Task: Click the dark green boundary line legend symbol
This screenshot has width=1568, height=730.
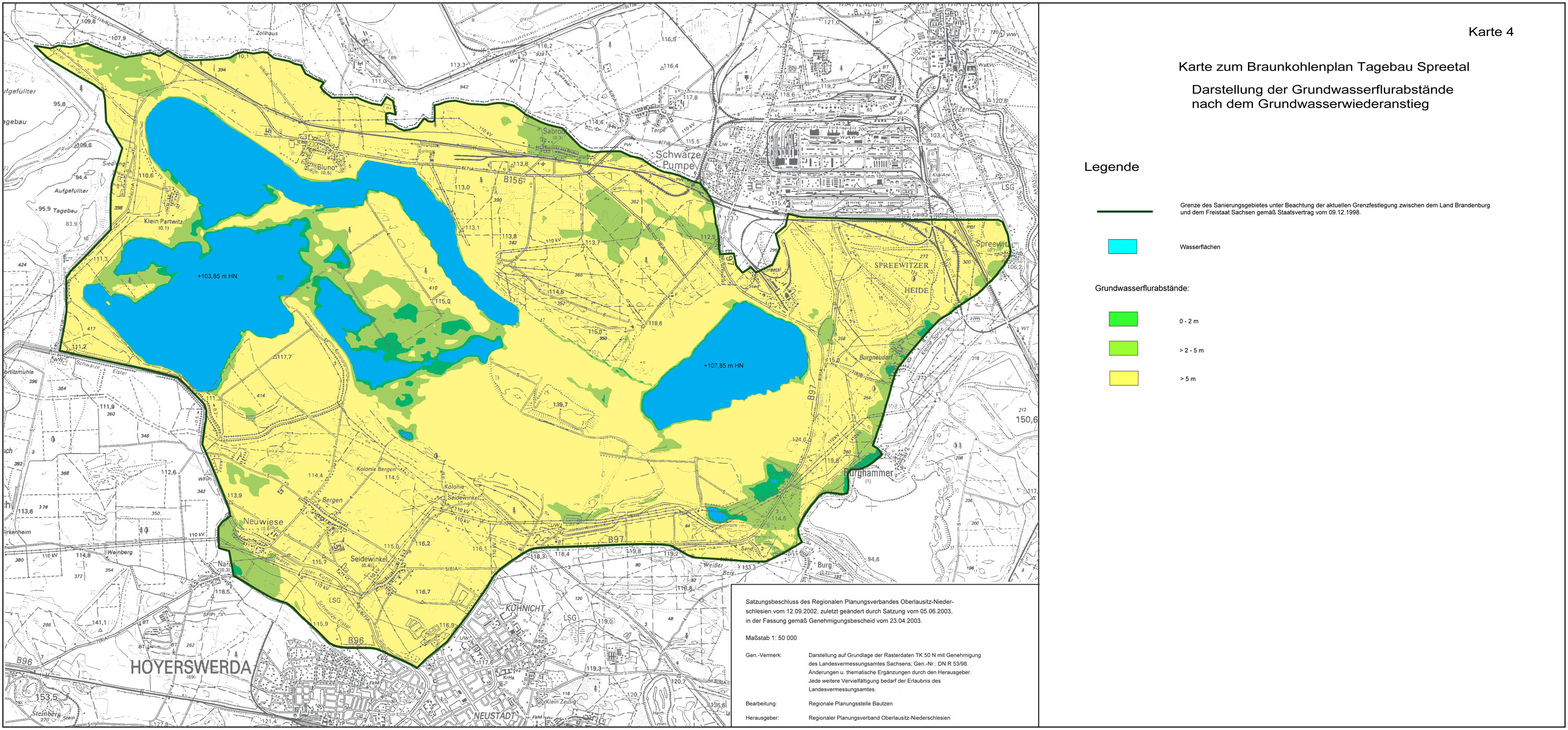Action: 1124,212
